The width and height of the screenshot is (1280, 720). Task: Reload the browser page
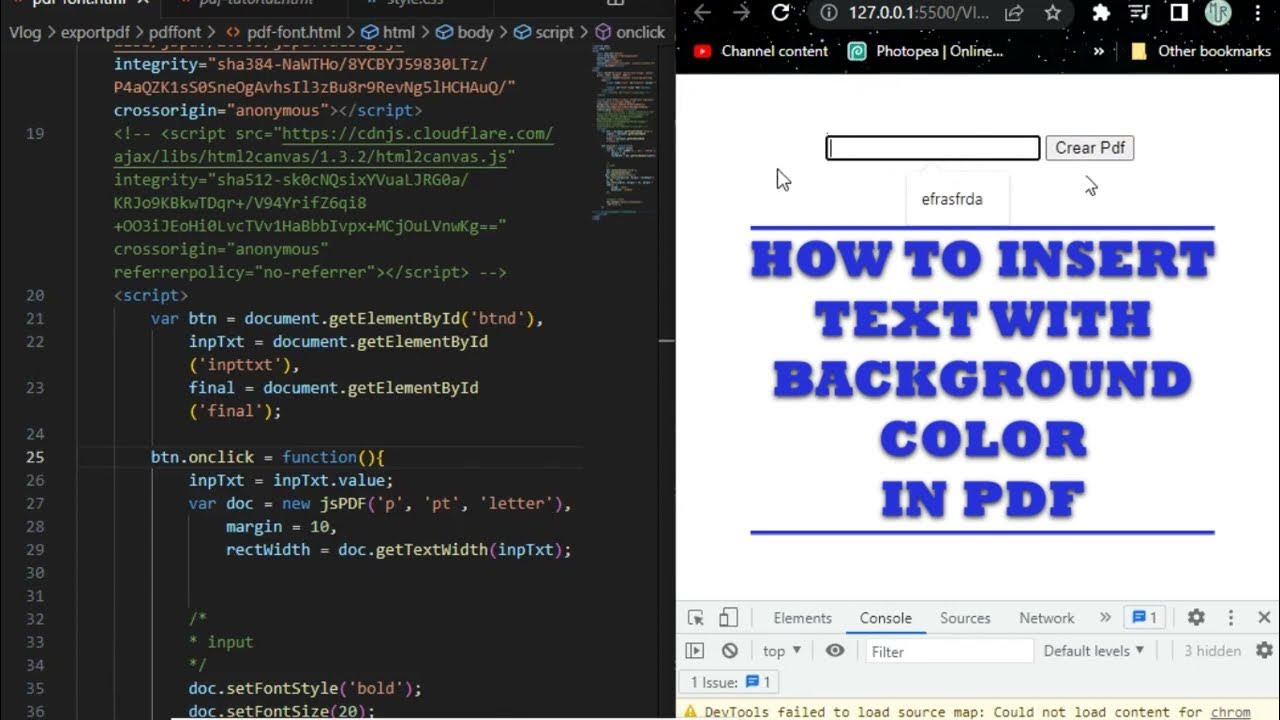(x=781, y=13)
